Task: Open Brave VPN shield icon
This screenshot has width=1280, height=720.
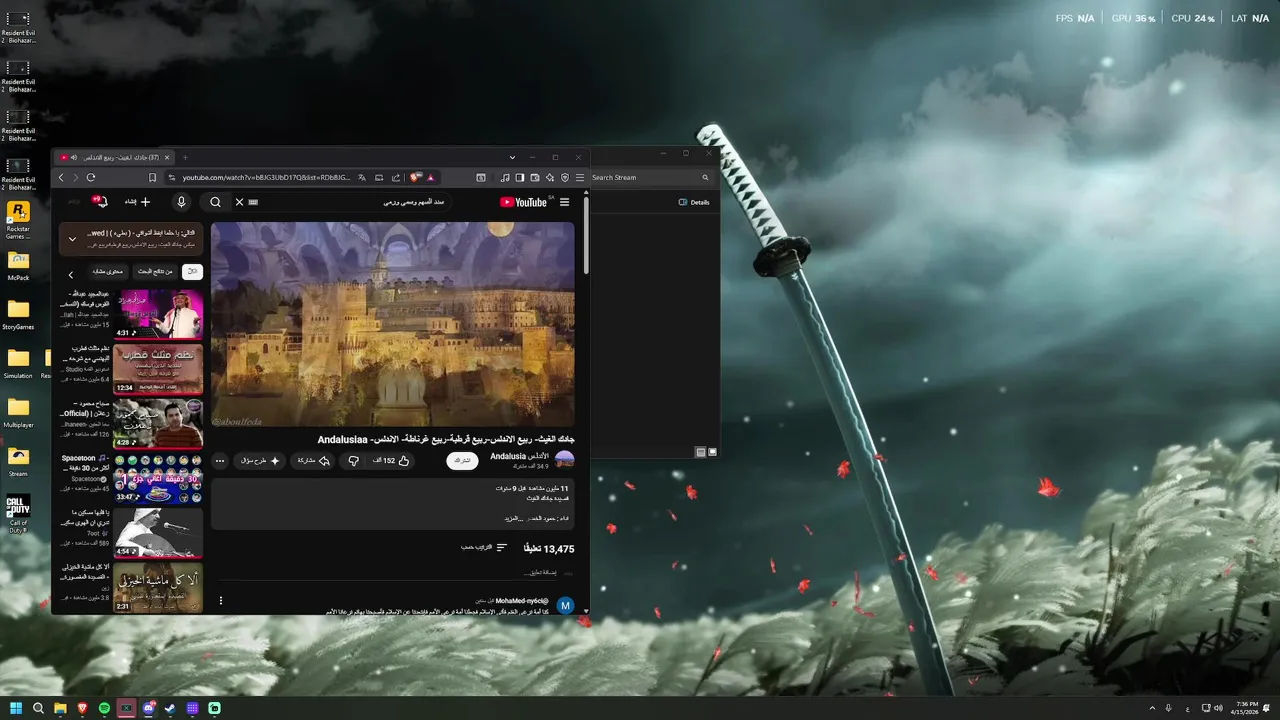Action: coord(565,177)
